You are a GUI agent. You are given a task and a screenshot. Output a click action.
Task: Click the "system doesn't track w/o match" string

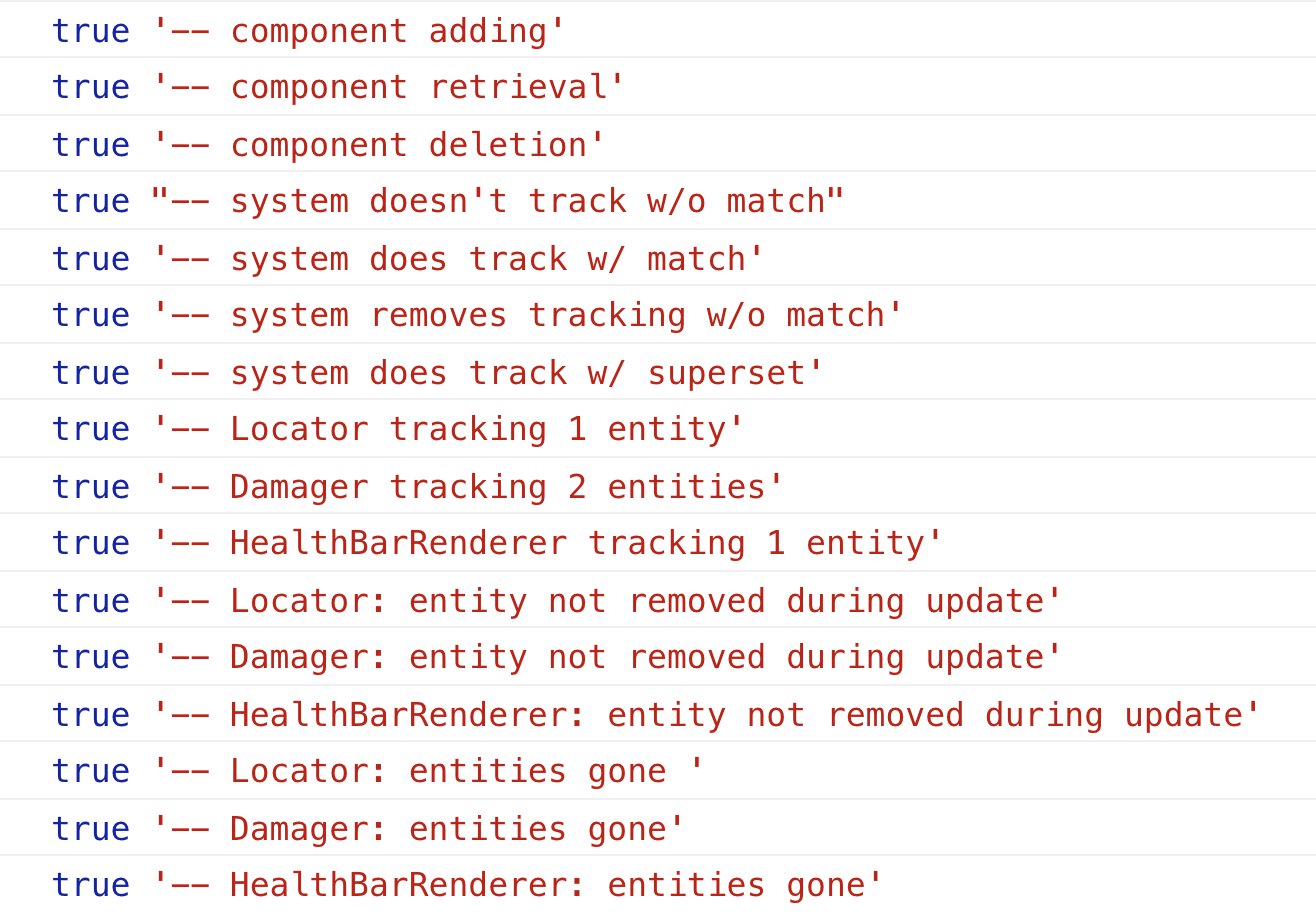coord(497,201)
